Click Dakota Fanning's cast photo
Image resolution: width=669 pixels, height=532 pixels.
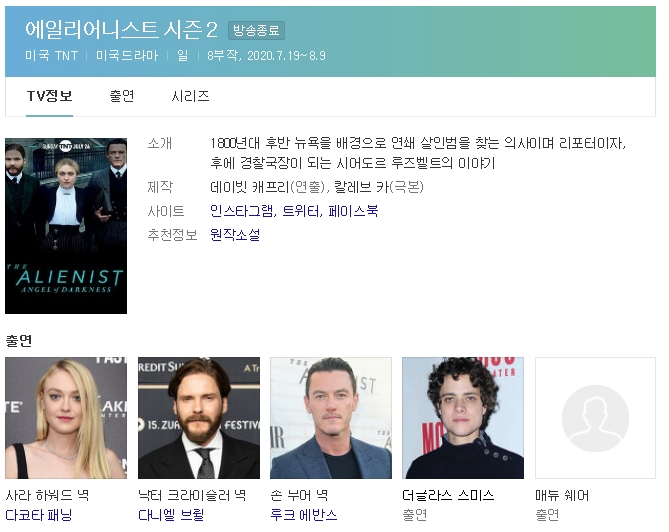click(66, 418)
